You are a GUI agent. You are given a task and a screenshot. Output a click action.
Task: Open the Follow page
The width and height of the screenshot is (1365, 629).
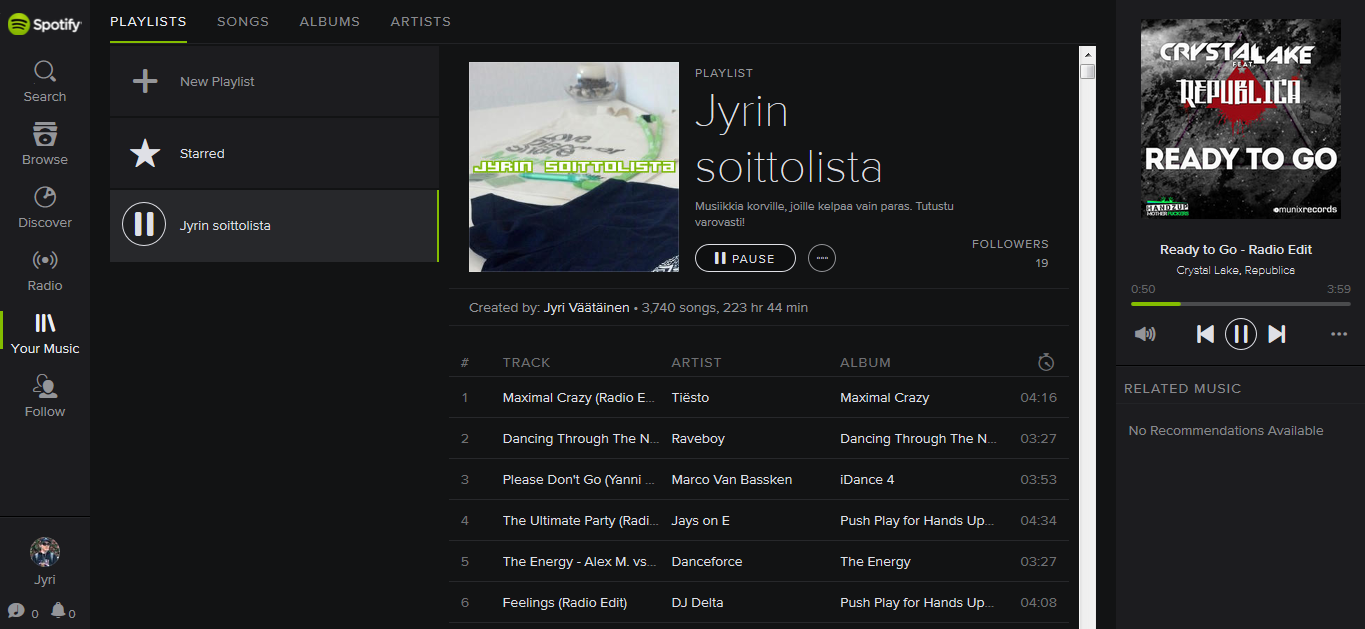(x=45, y=397)
